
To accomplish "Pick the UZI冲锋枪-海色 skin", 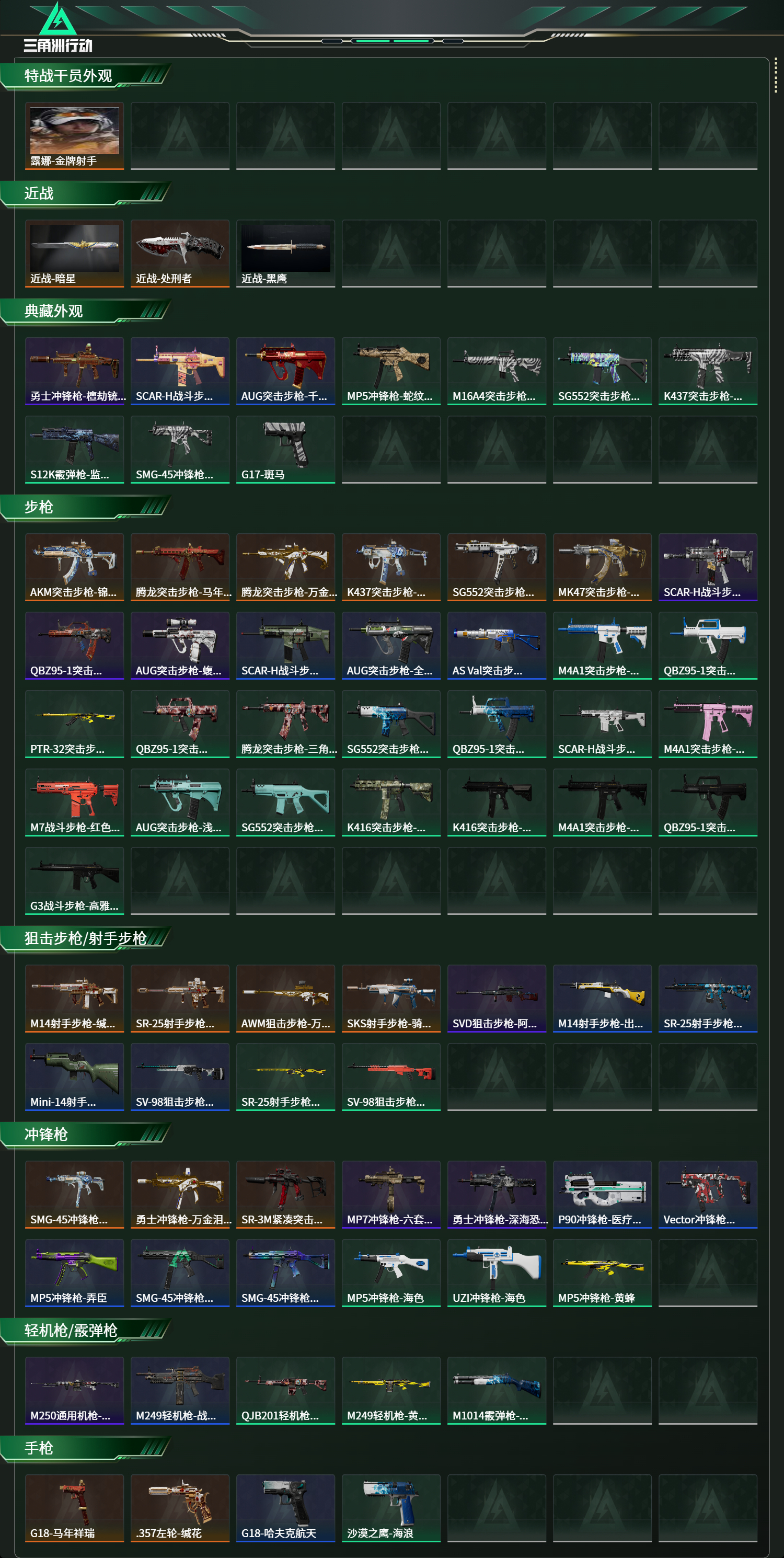I will [x=497, y=1273].
